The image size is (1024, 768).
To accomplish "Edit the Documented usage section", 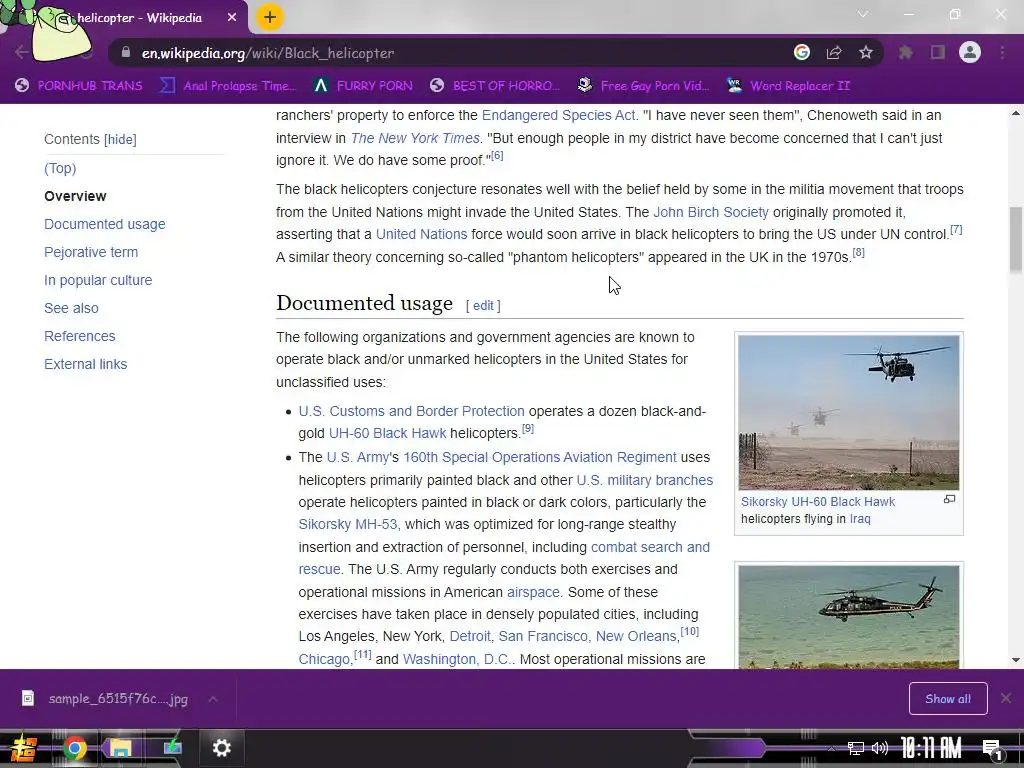I will click(x=483, y=306).
